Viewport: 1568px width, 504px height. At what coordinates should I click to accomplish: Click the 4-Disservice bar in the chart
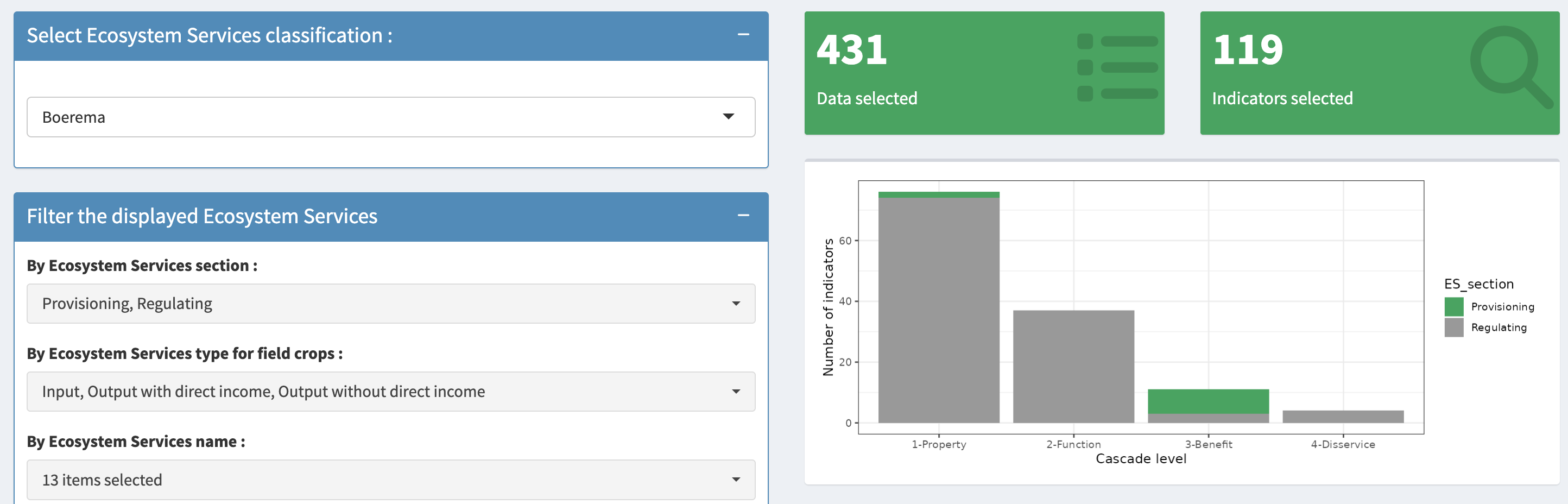tap(1343, 417)
